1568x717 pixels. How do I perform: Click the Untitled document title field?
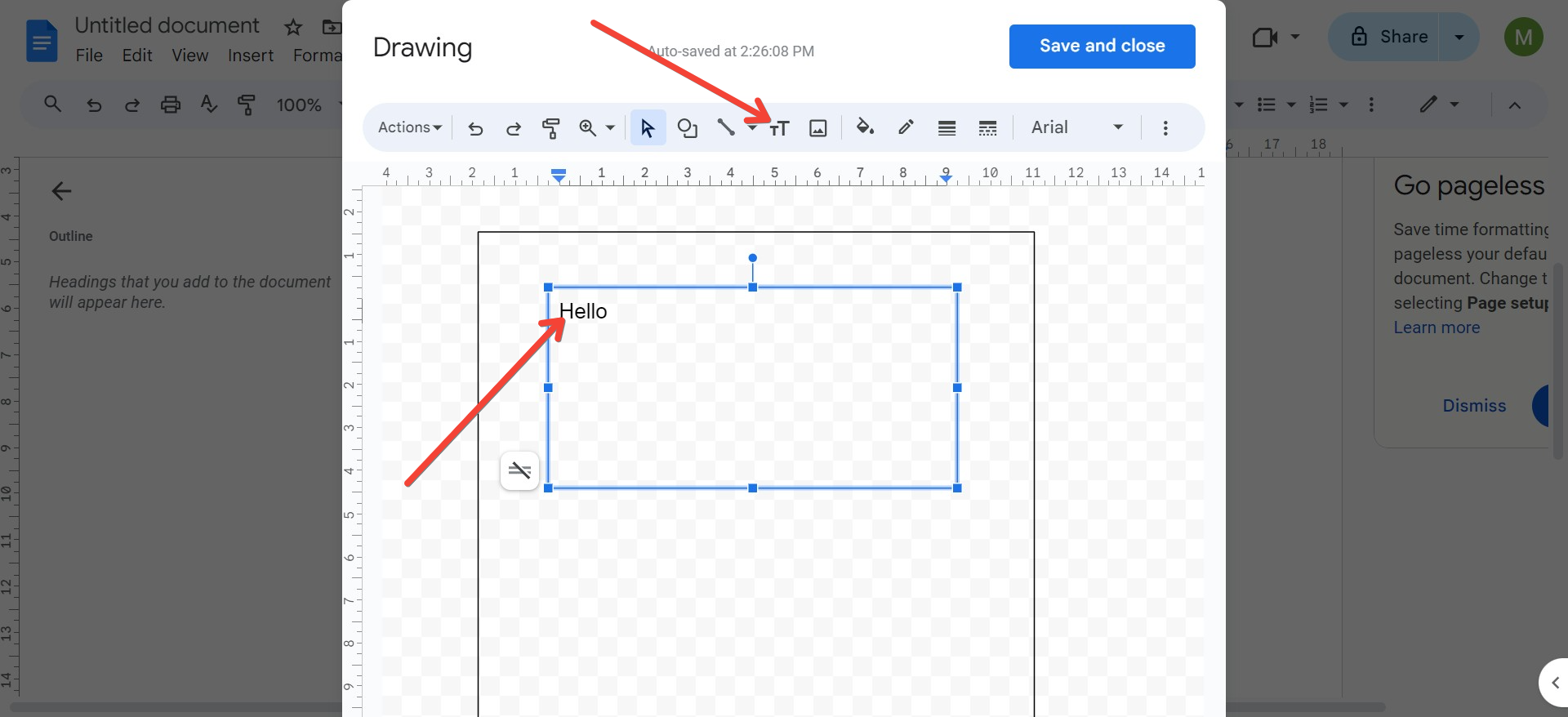[167, 25]
